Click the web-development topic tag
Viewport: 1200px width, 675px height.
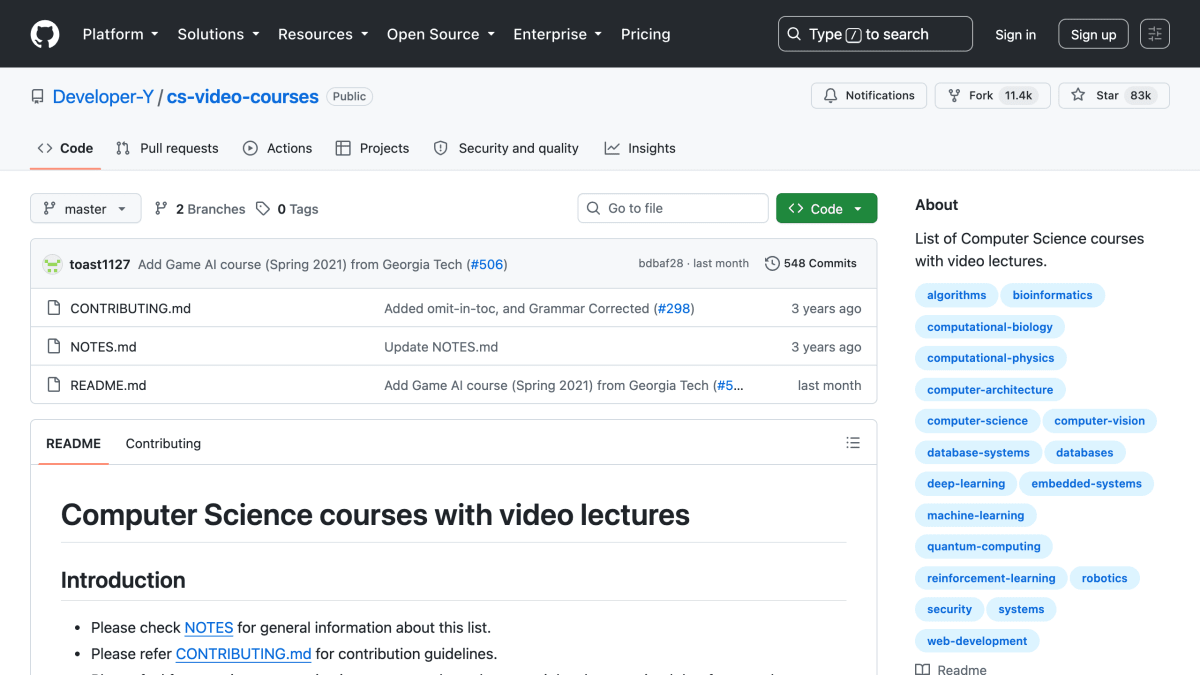click(977, 641)
